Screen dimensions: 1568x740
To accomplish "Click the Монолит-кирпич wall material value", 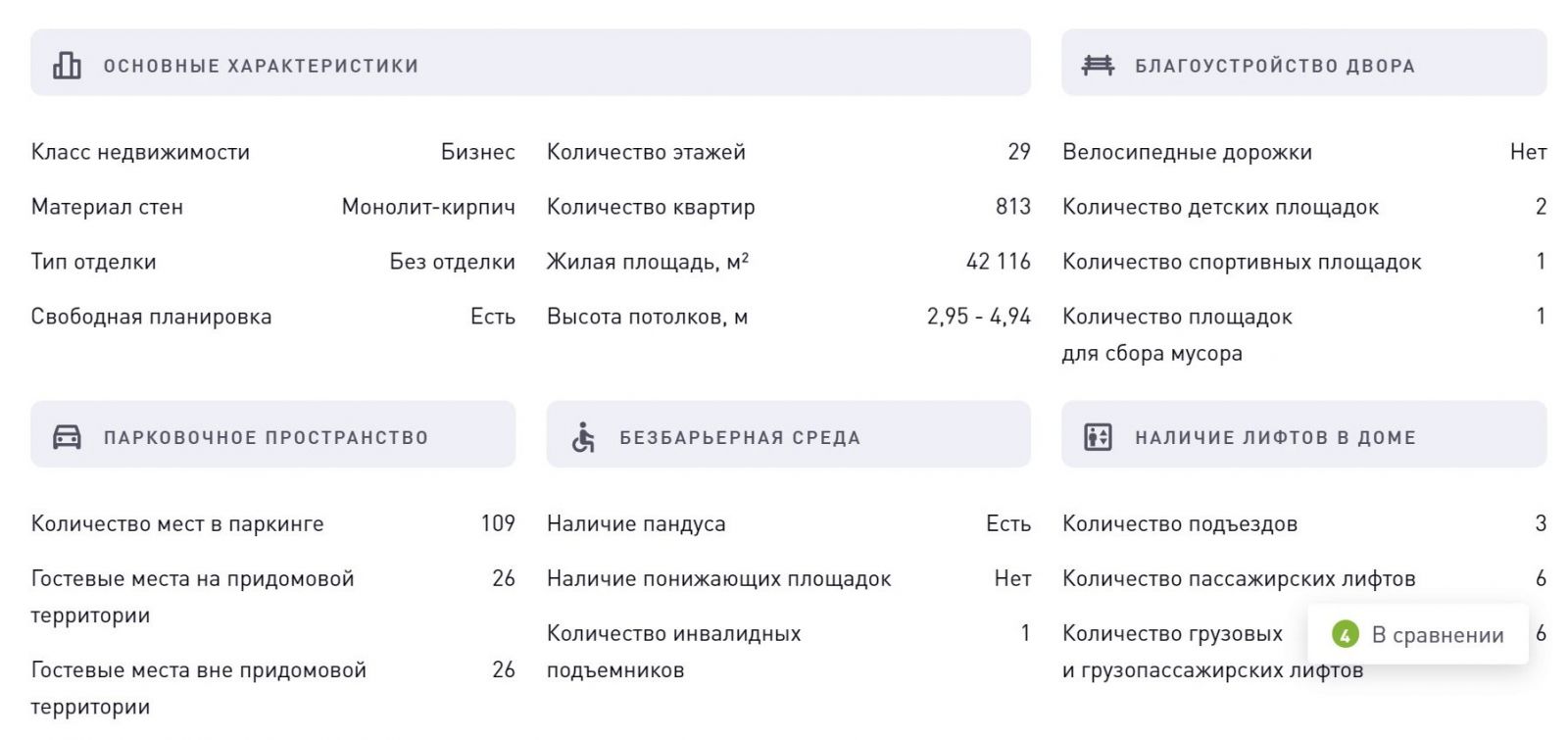I will [x=428, y=207].
